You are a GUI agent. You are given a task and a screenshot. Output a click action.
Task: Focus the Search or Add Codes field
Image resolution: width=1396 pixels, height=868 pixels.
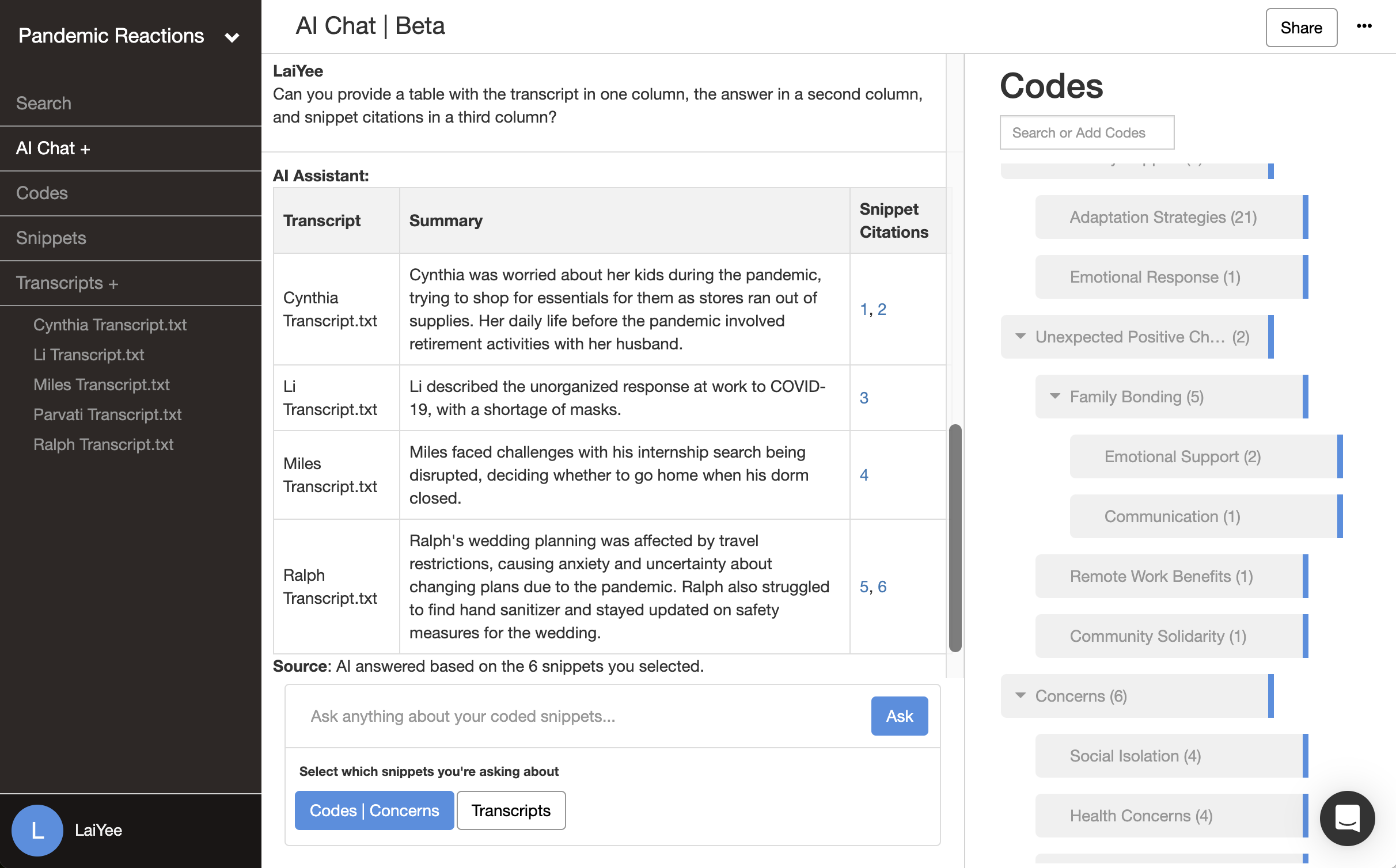tap(1086, 132)
